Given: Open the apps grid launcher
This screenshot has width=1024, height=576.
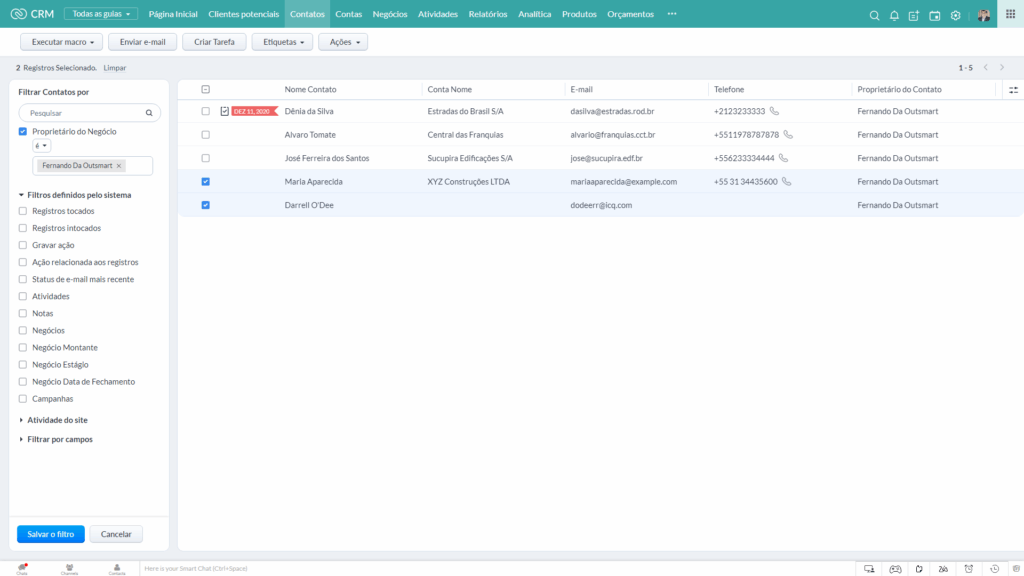Looking at the screenshot, I should point(1010,14).
